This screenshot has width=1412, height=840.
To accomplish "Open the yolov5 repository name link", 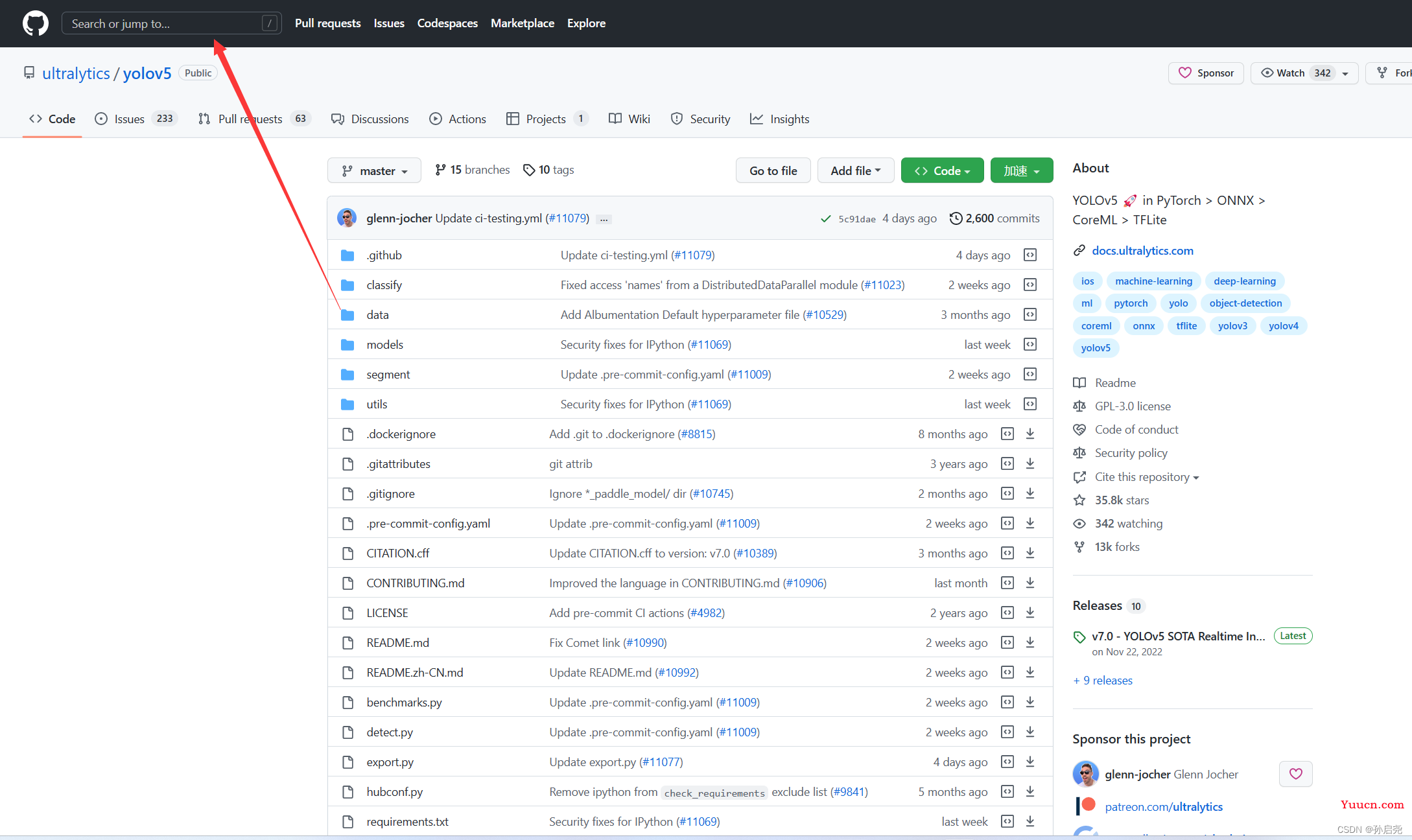I will coord(147,73).
